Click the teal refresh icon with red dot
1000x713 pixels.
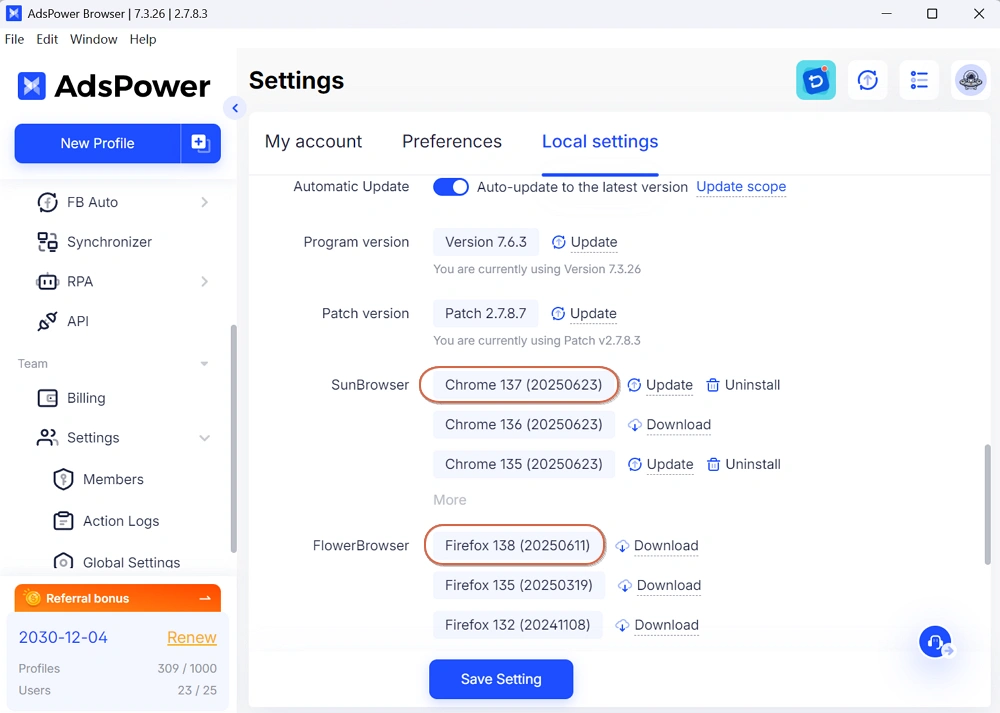pos(816,80)
